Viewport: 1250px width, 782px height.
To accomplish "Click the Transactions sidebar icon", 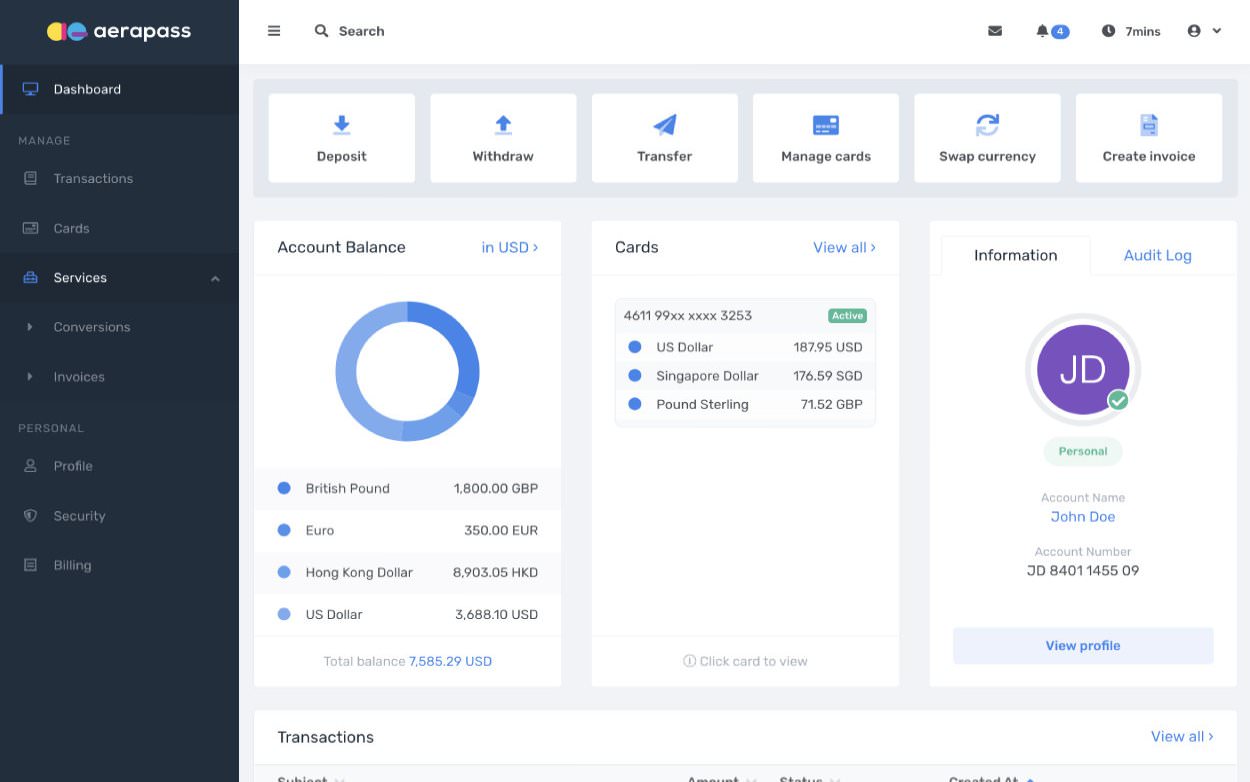I will pos(30,178).
